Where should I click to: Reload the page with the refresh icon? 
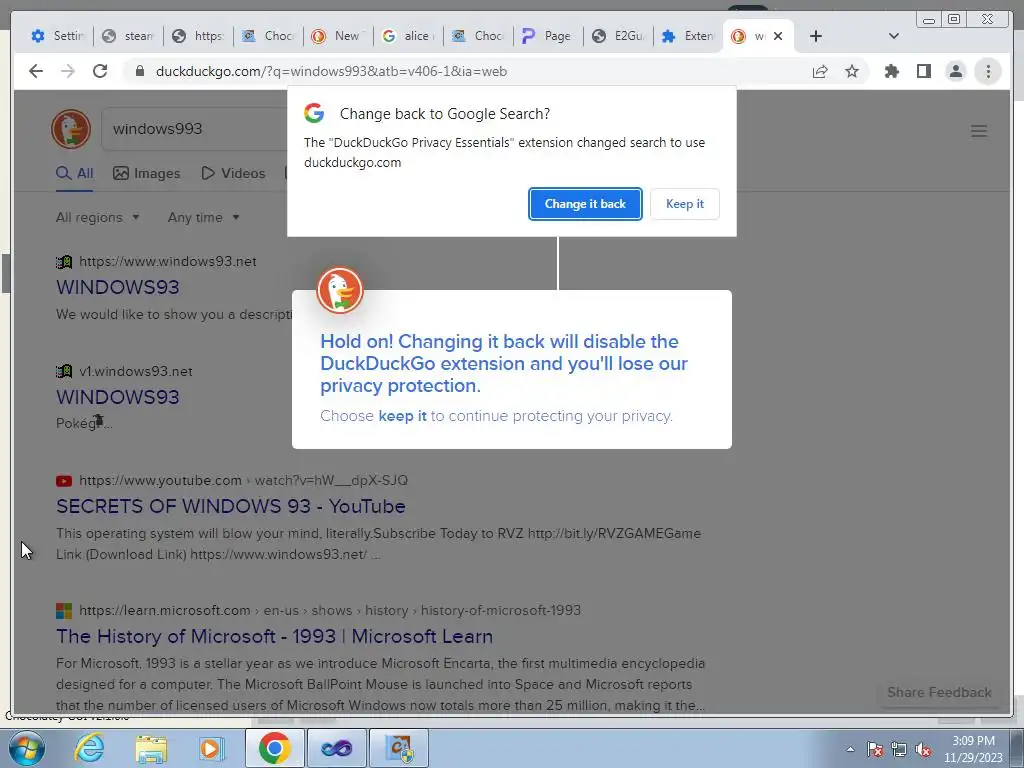(100, 71)
